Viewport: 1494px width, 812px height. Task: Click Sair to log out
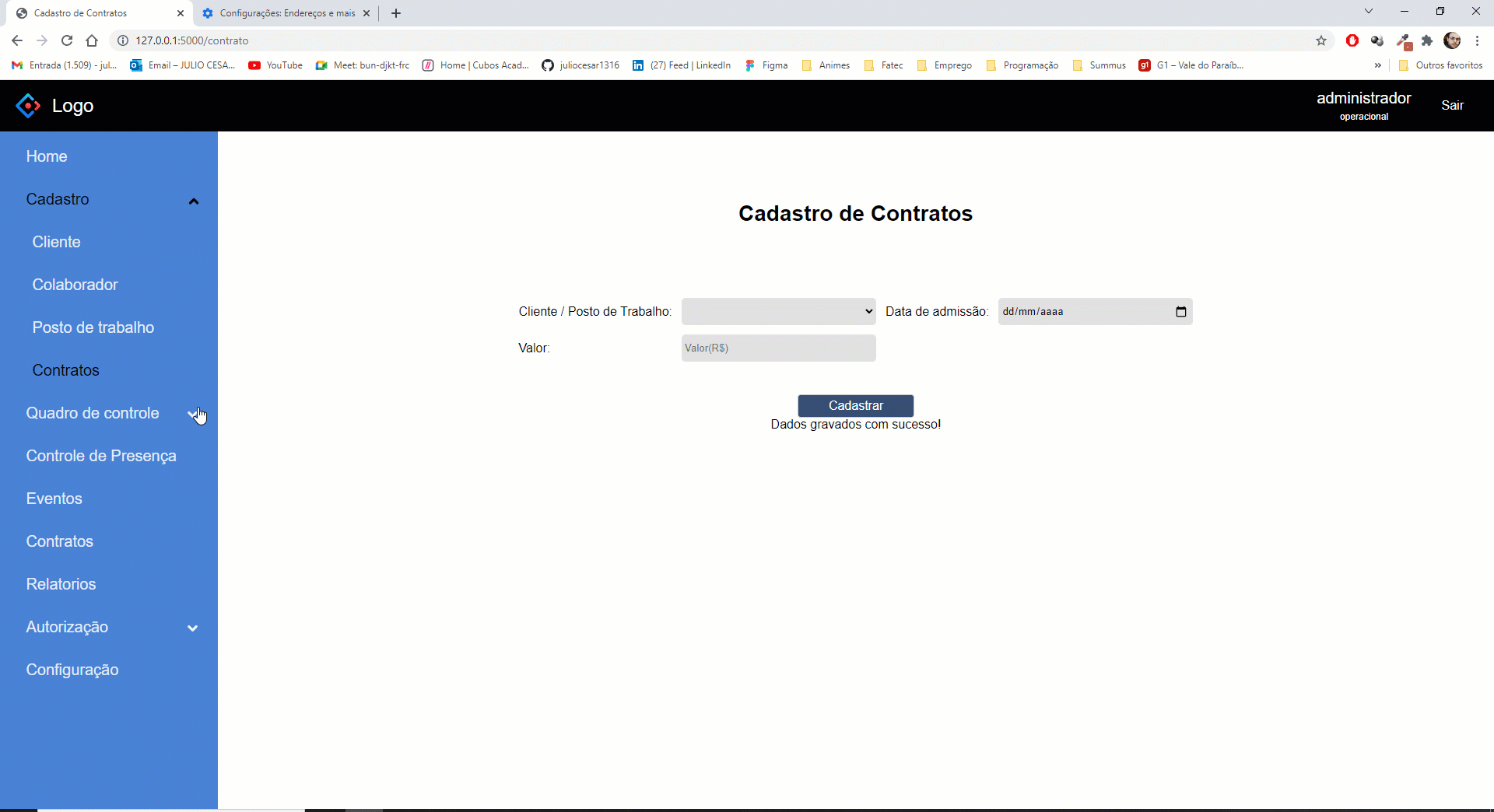click(x=1454, y=106)
